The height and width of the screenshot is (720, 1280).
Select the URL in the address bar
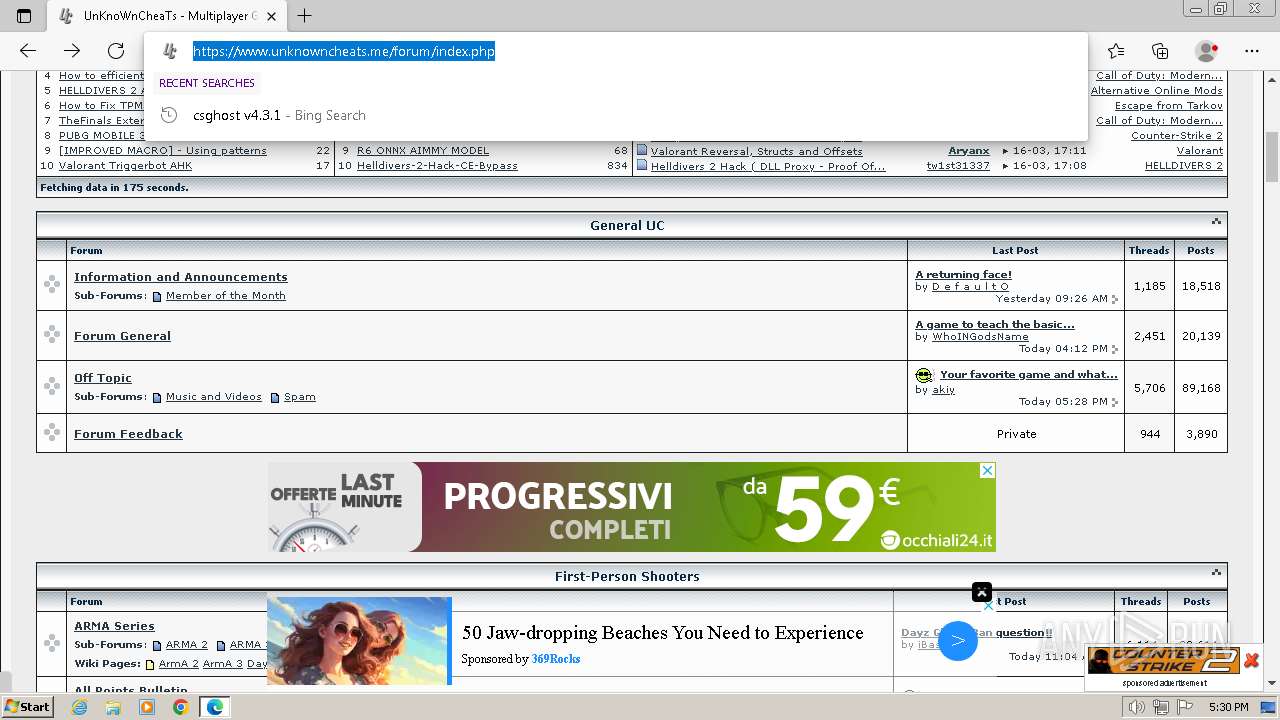[x=344, y=52]
